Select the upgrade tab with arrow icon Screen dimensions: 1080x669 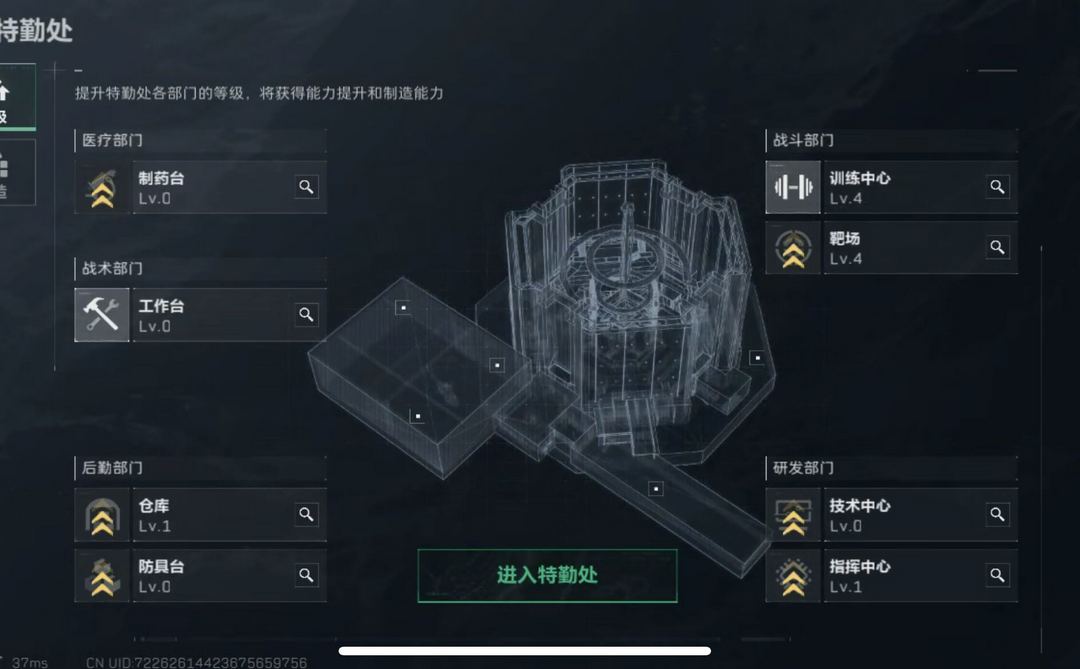tap(17, 97)
